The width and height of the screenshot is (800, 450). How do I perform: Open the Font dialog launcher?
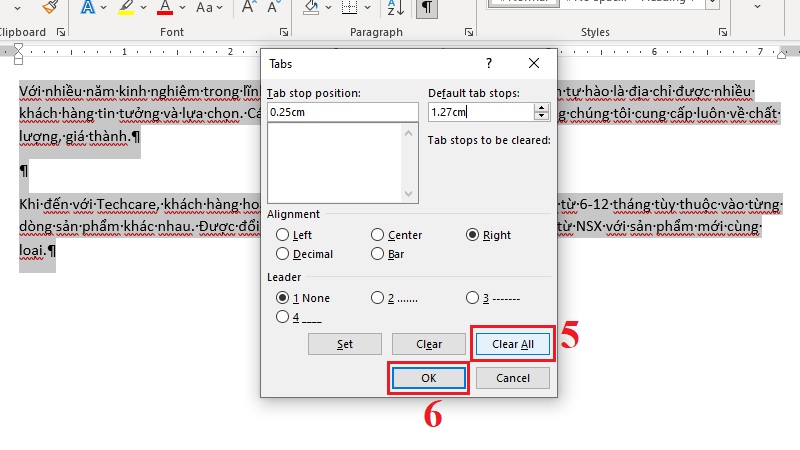[x=284, y=32]
